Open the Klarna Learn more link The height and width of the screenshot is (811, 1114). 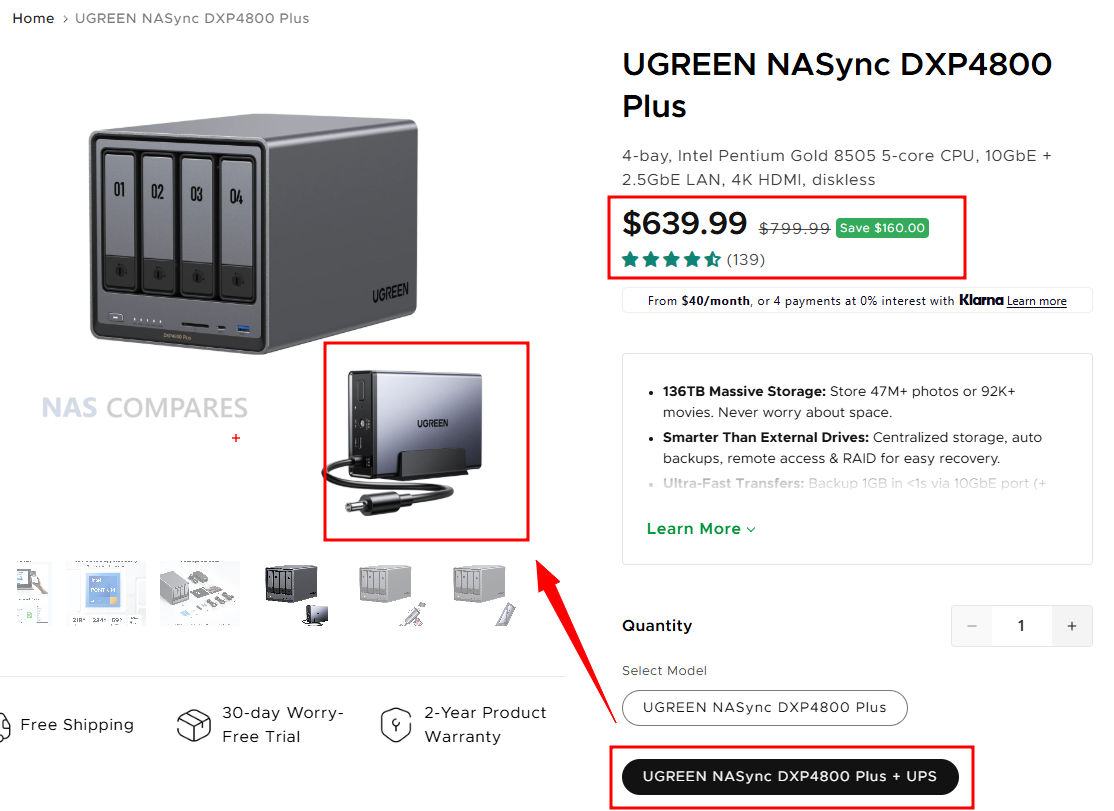(1037, 301)
